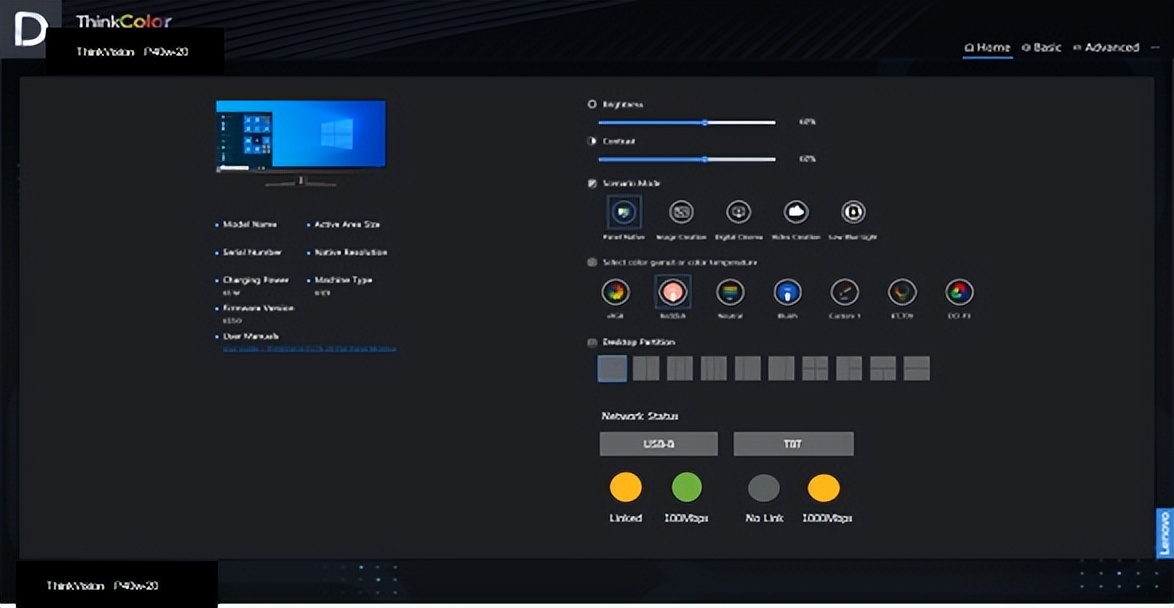Enable the Low Blue Light mode
Viewport: 1174px width, 608px height.
pyautogui.click(x=852, y=212)
